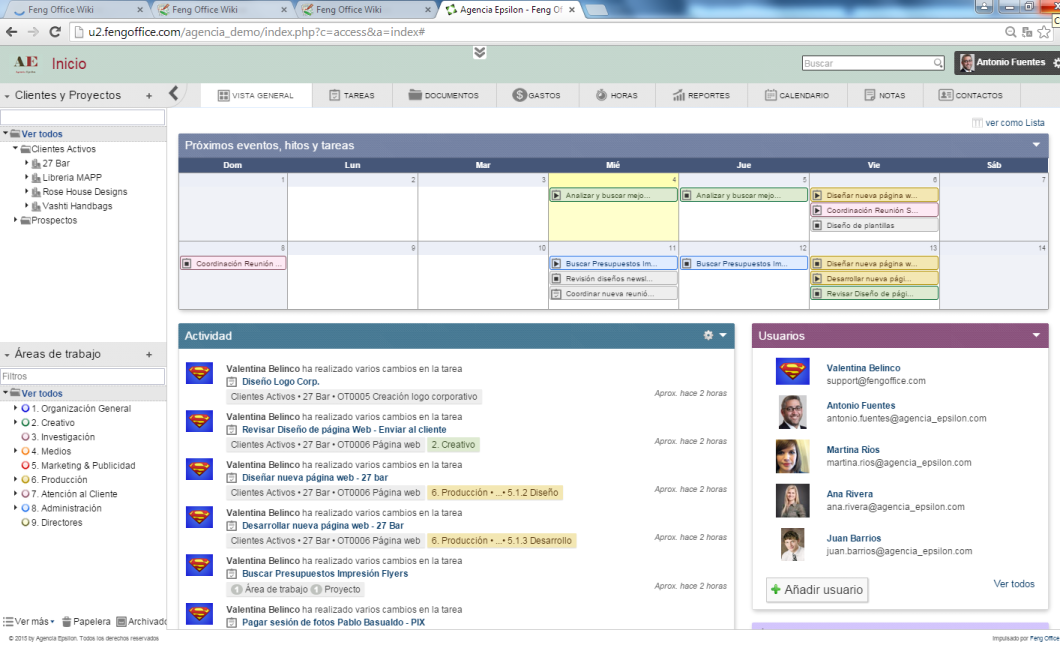Click the Añadir usuario button
The width and height of the screenshot is (1060, 645).
(x=817, y=590)
